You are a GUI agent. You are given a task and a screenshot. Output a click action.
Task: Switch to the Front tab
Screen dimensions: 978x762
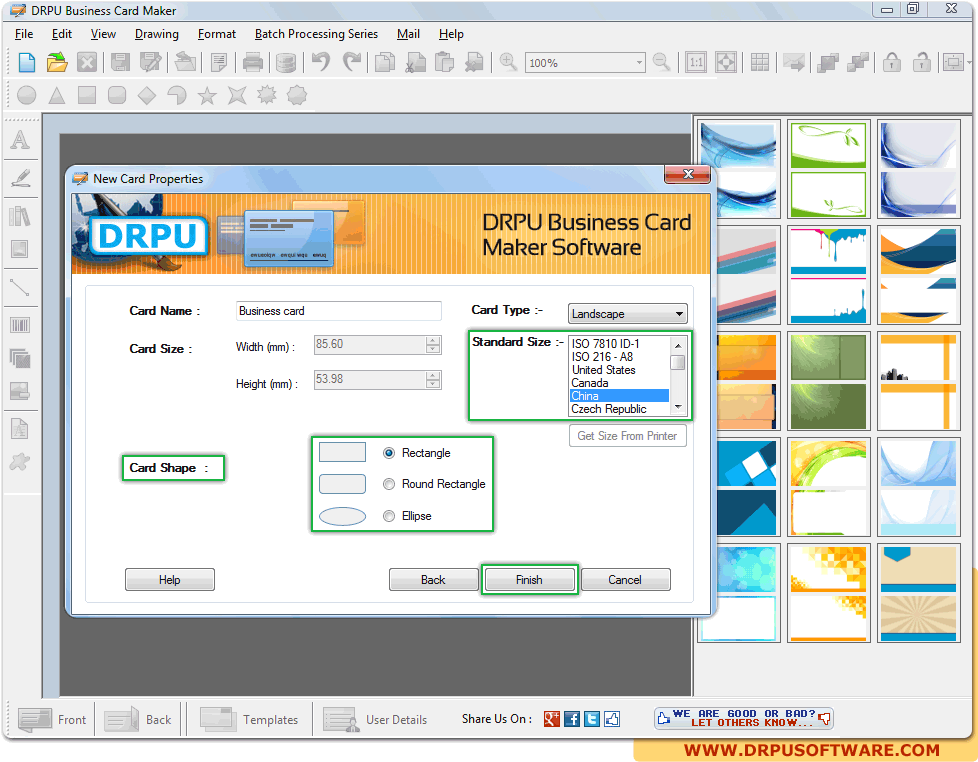[53, 720]
